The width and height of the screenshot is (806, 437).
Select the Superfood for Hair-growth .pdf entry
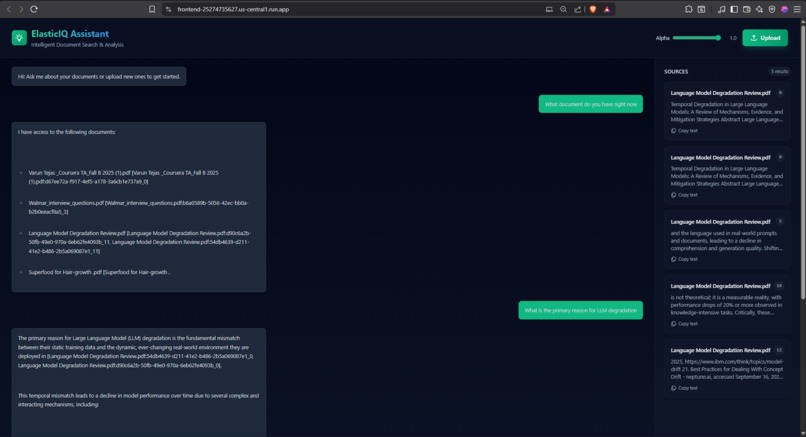click(99, 272)
